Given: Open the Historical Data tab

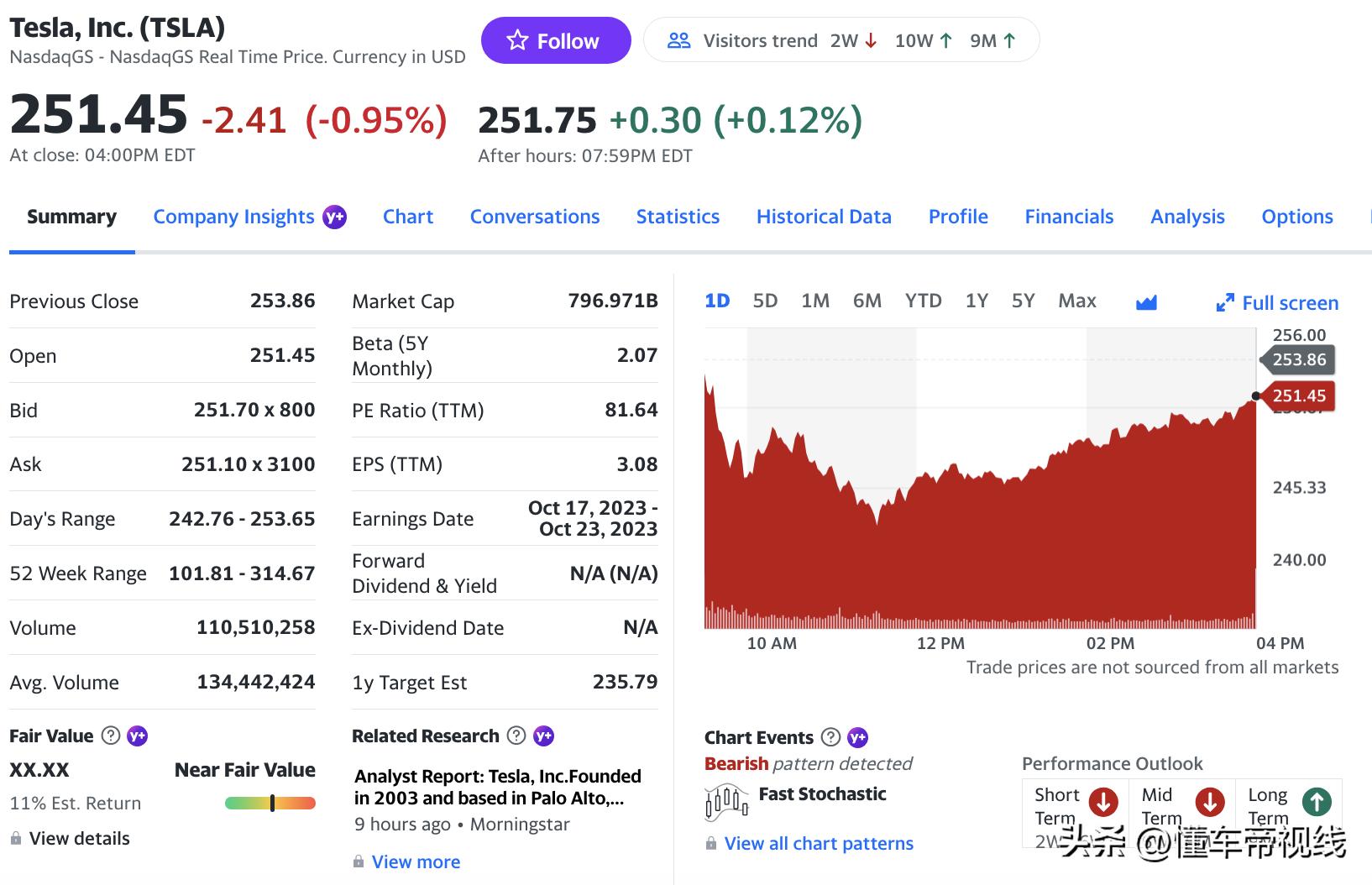Looking at the screenshot, I should 824,217.
